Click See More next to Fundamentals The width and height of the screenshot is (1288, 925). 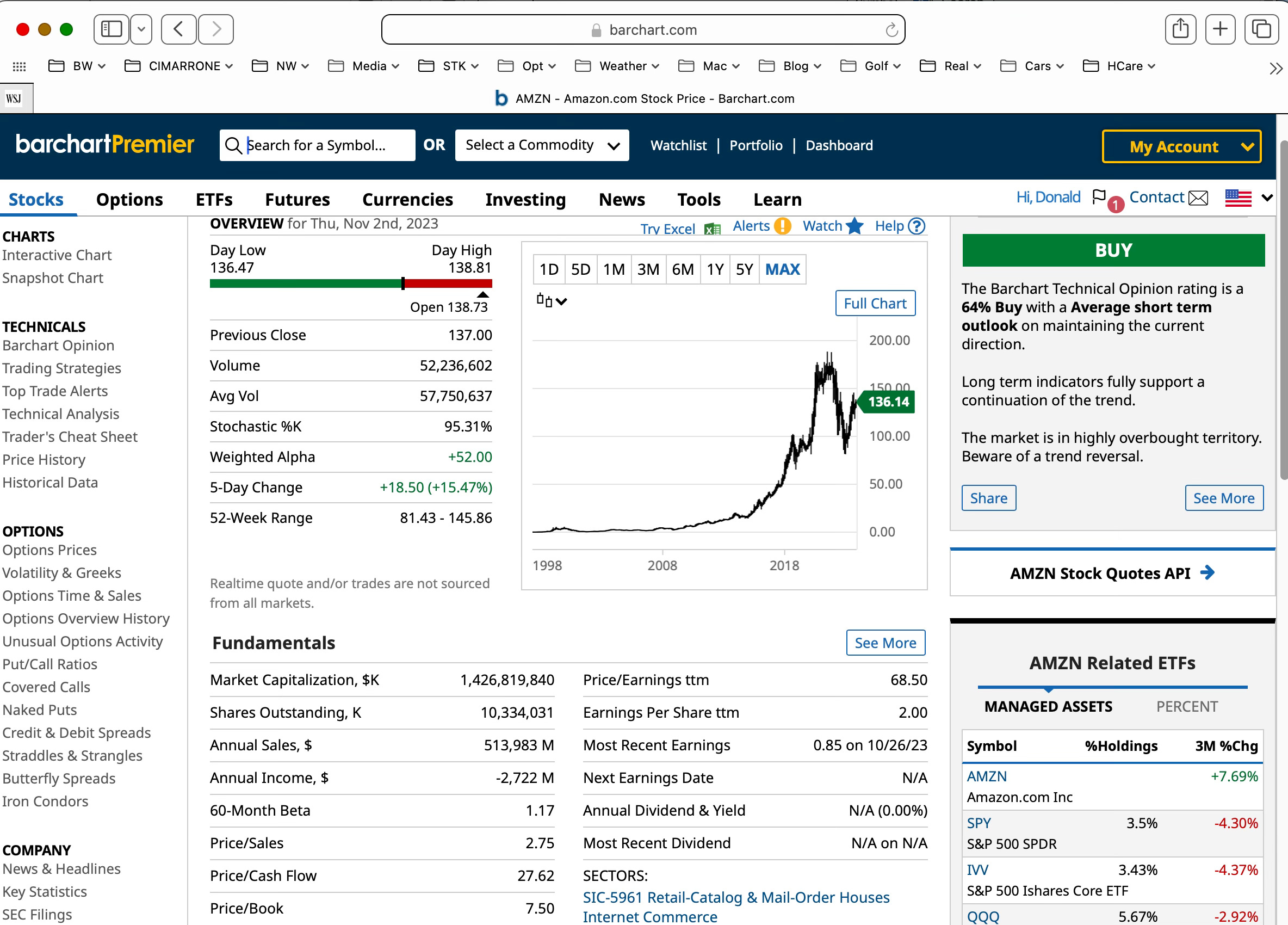[886, 643]
